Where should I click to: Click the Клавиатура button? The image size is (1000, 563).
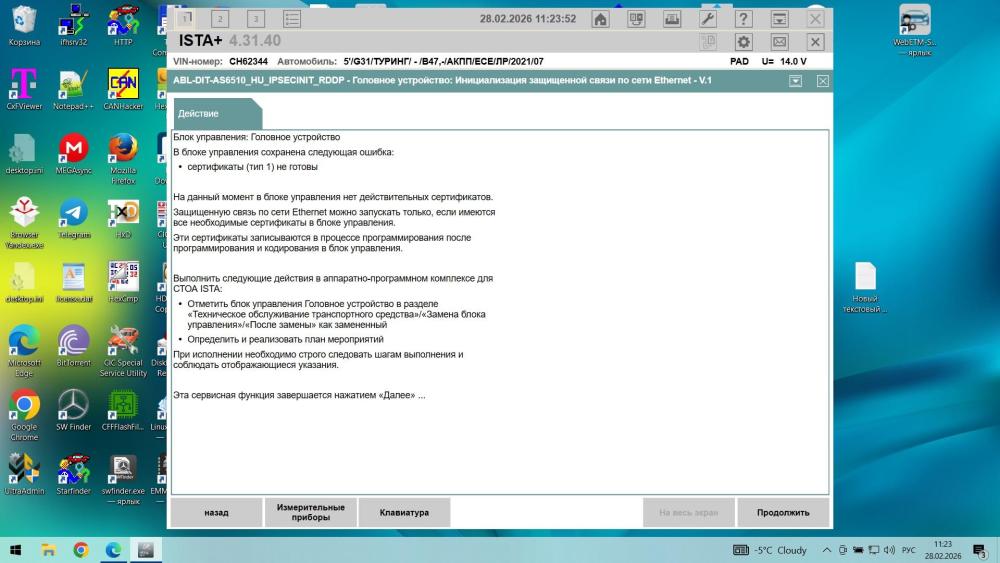pyautogui.click(x=404, y=513)
